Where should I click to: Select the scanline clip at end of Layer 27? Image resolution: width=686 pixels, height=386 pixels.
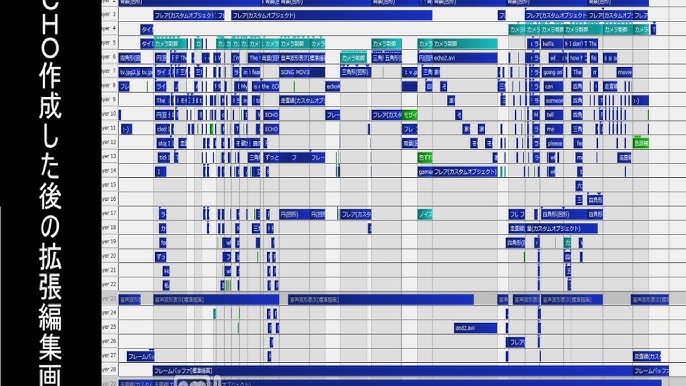(x=647, y=357)
